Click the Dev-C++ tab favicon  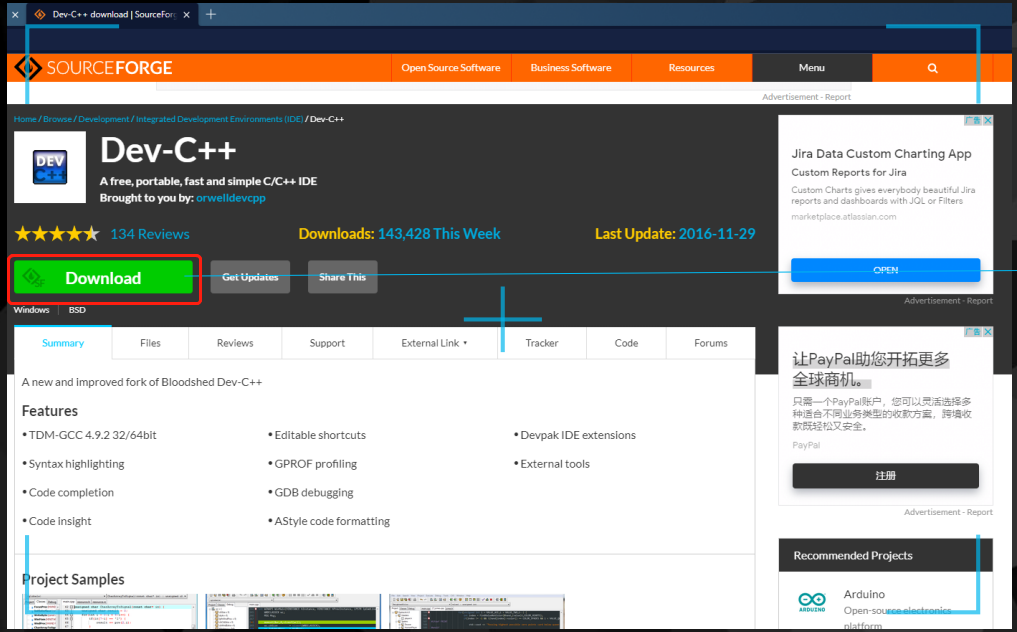(x=40, y=14)
